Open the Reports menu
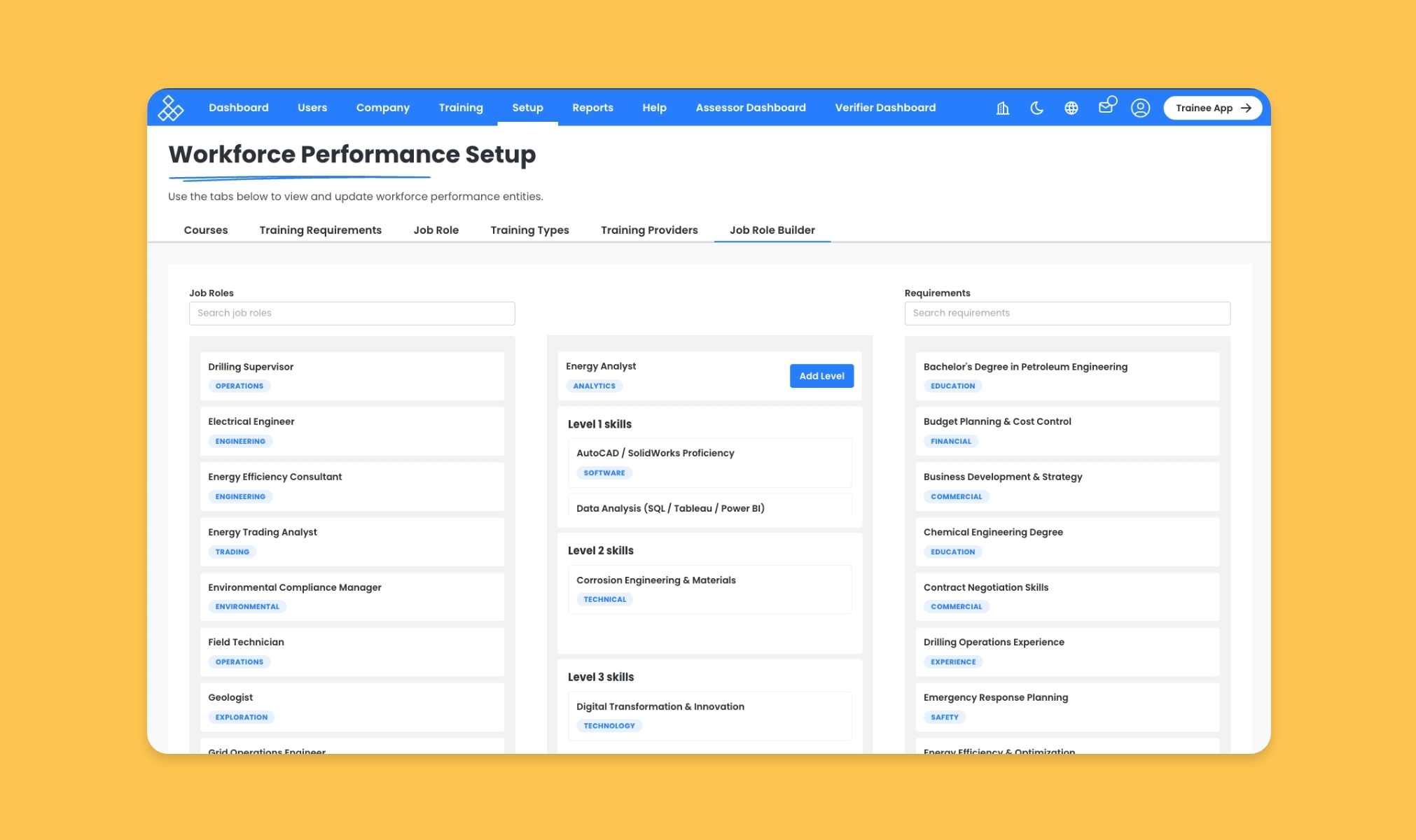This screenshot has width=1416, height=840. [x=592, y=108]
